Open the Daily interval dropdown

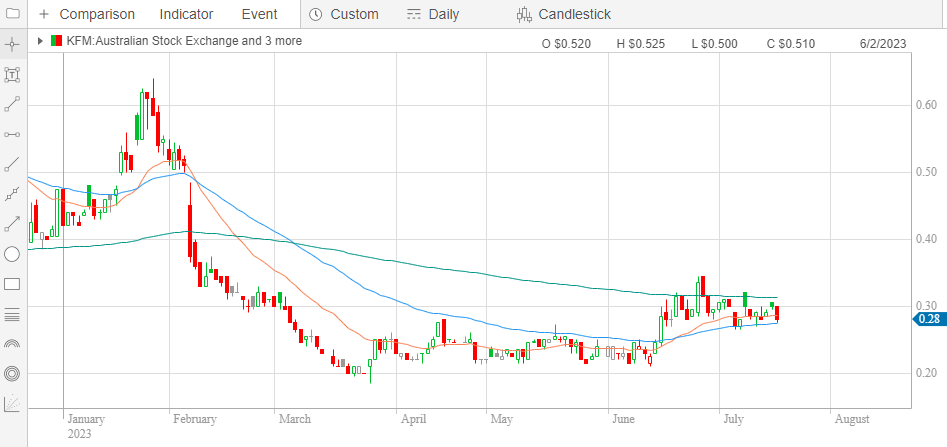(444, 14)
